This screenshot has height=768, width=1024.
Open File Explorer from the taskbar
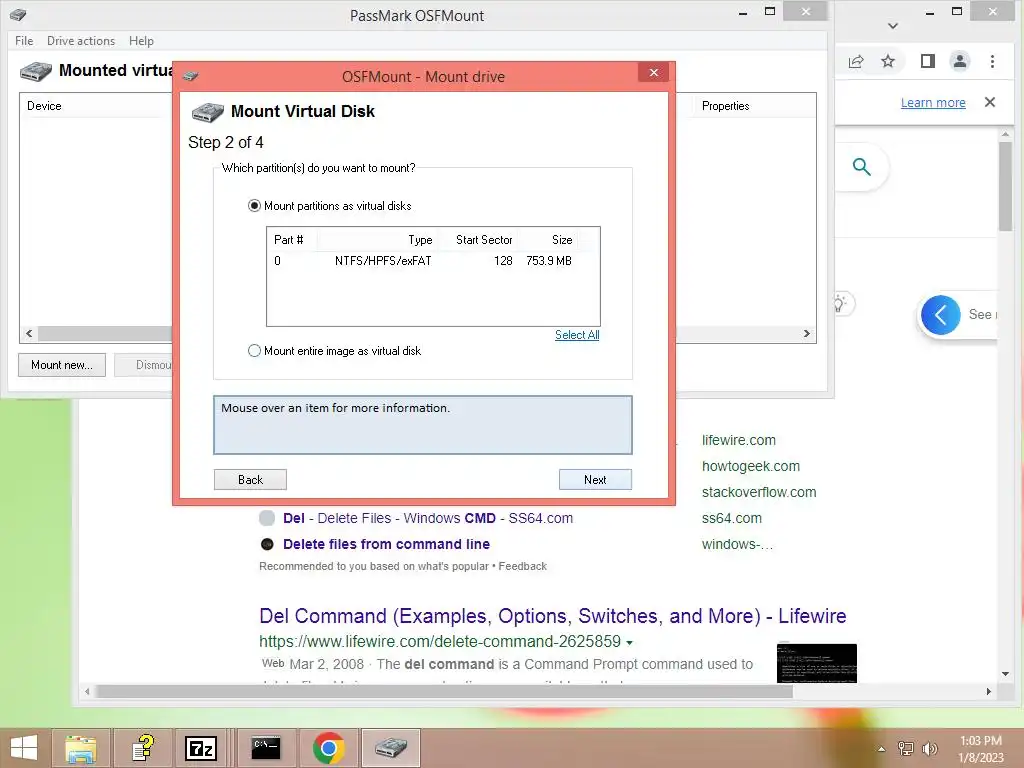tap(80, 748)
